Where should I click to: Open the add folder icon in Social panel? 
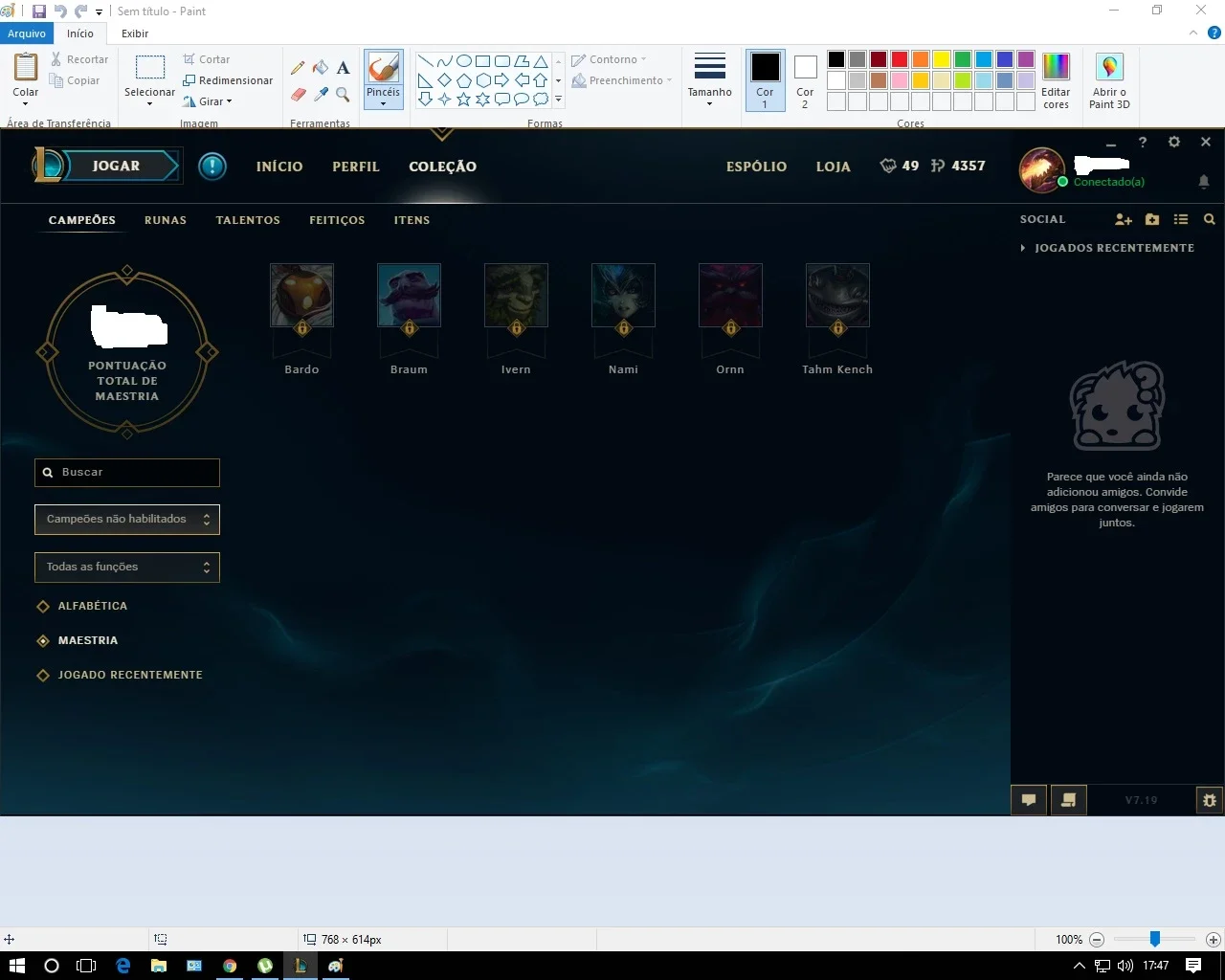1152,219
